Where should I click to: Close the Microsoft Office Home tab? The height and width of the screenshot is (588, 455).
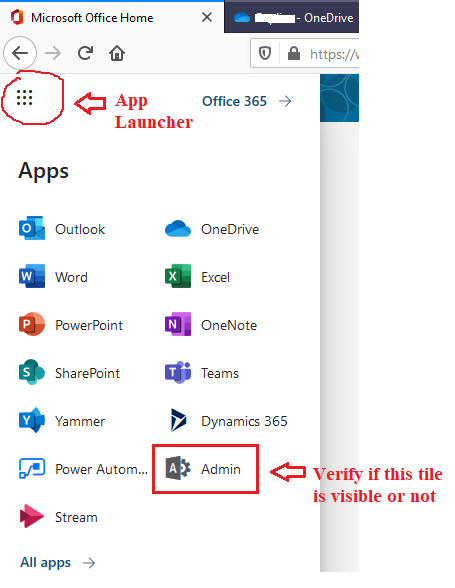[207, 17]
